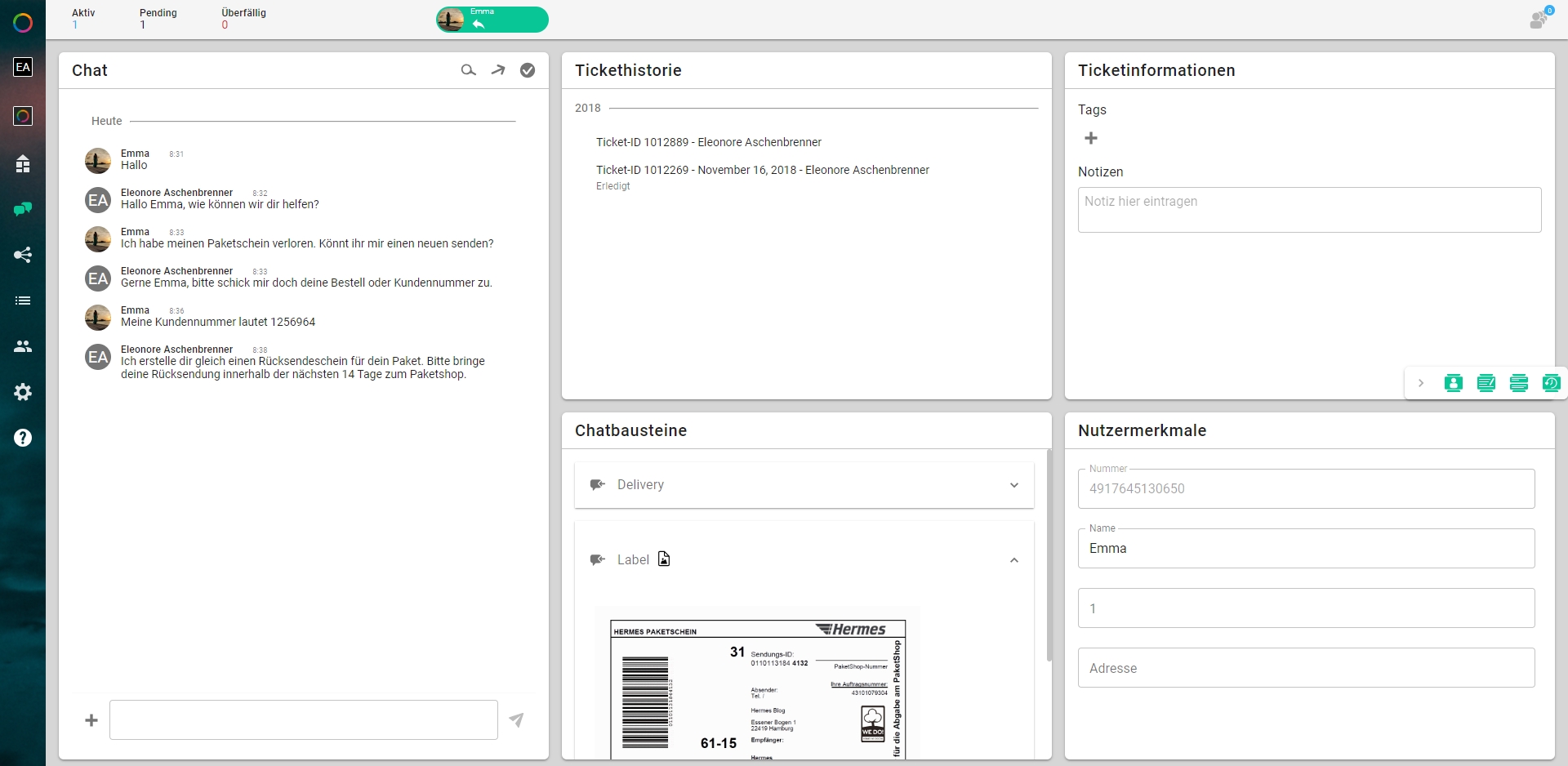The height and width of the screenshot is (766, 1568).
Task: Open settings gear in the sidebar
Action: point(23,392)
